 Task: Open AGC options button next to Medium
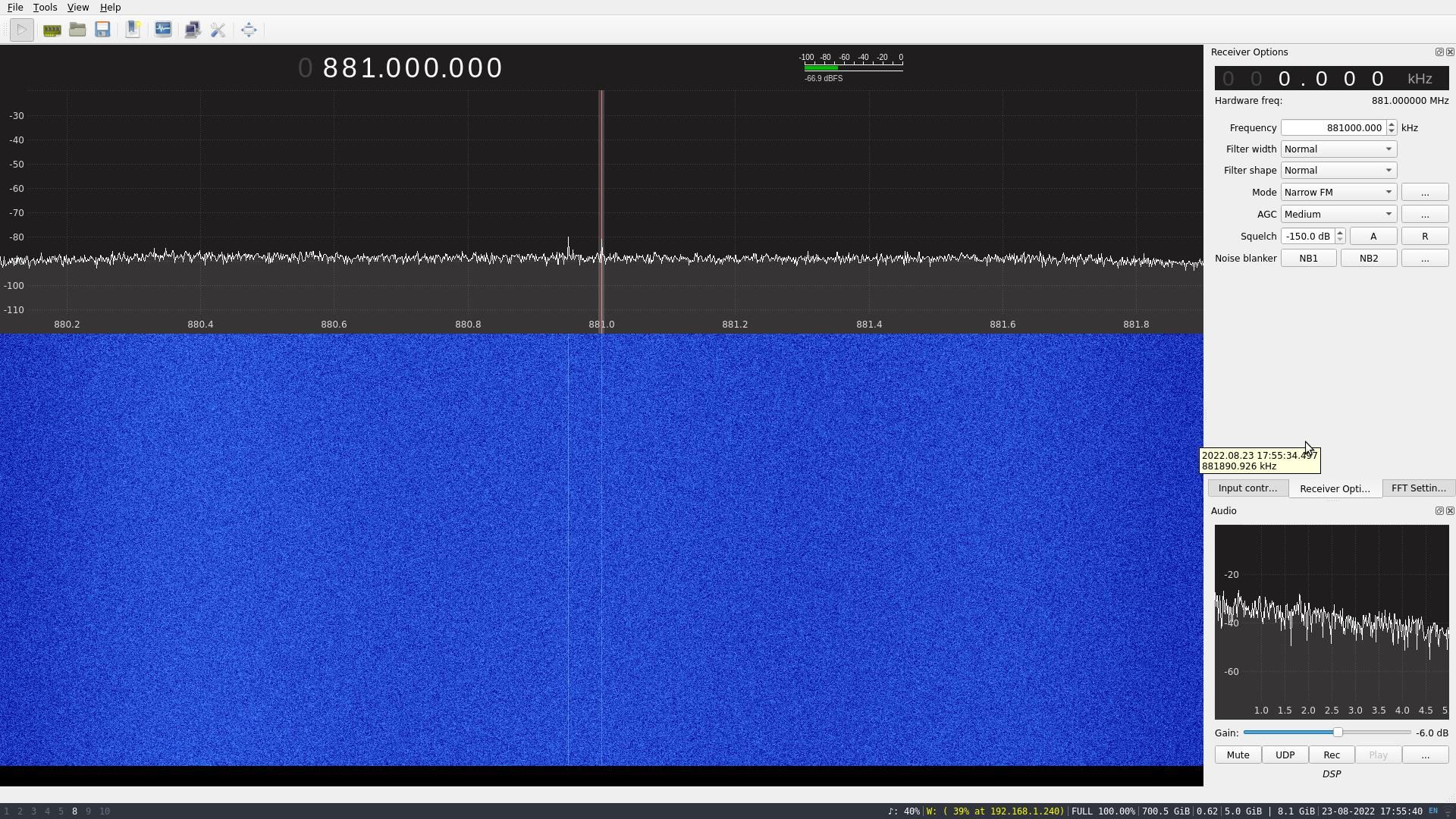point(1425,215)
